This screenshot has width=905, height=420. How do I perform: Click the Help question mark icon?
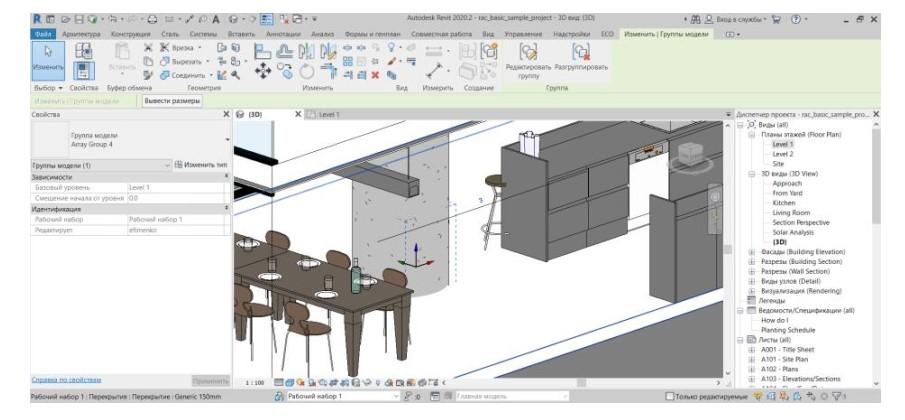796,19
